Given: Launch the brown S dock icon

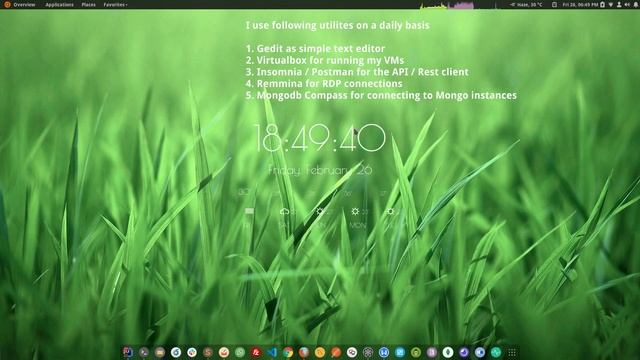Looking at the screenshot, I should point(208,352).
